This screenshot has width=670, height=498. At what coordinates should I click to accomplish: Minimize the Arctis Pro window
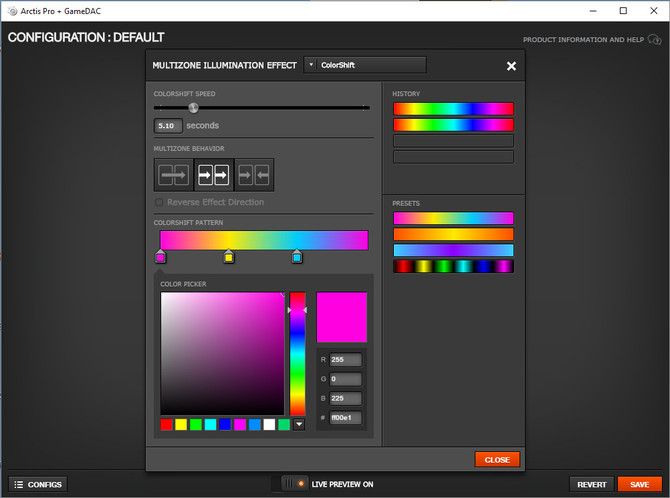click(x=593, y=11)
